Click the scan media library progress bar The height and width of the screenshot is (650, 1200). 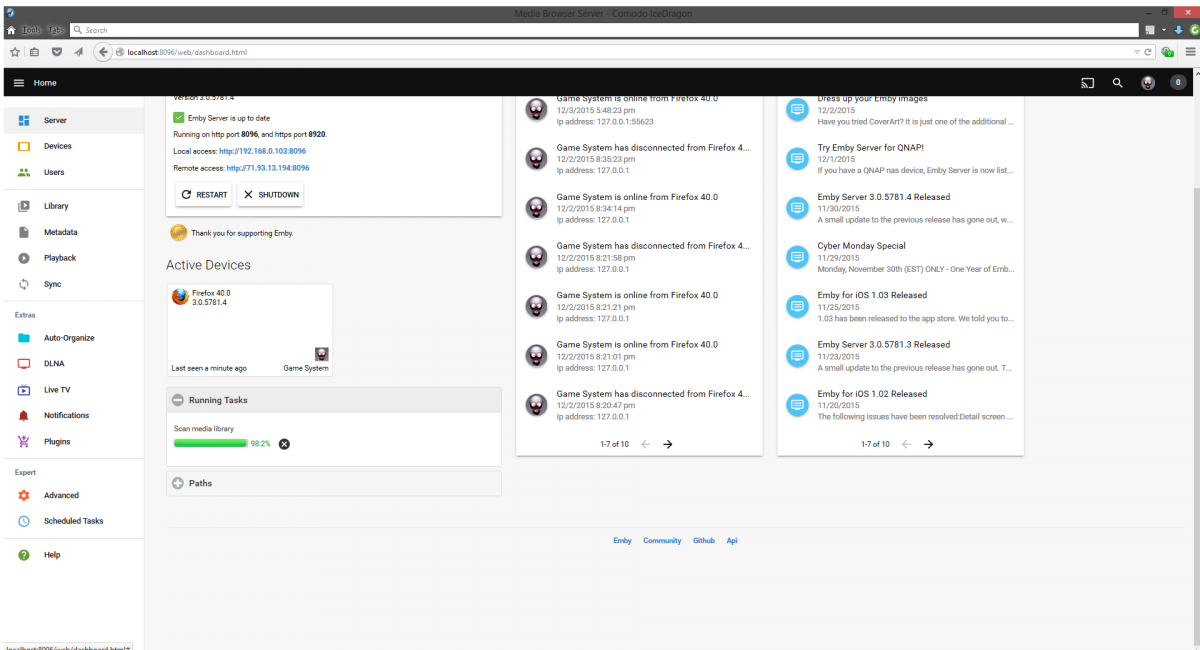pyautogui.click(x=210, y=443)
